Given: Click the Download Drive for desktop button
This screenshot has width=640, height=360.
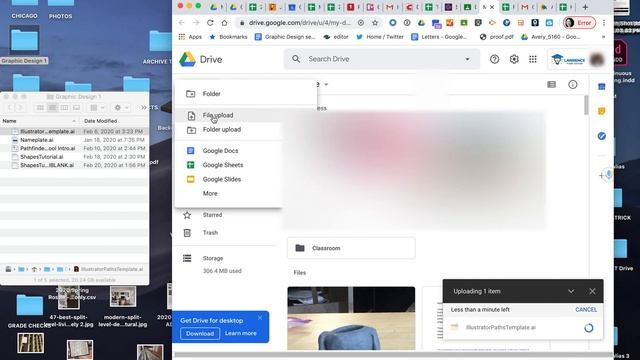Looking at the screenshot, I should click(x=200, y=333).
